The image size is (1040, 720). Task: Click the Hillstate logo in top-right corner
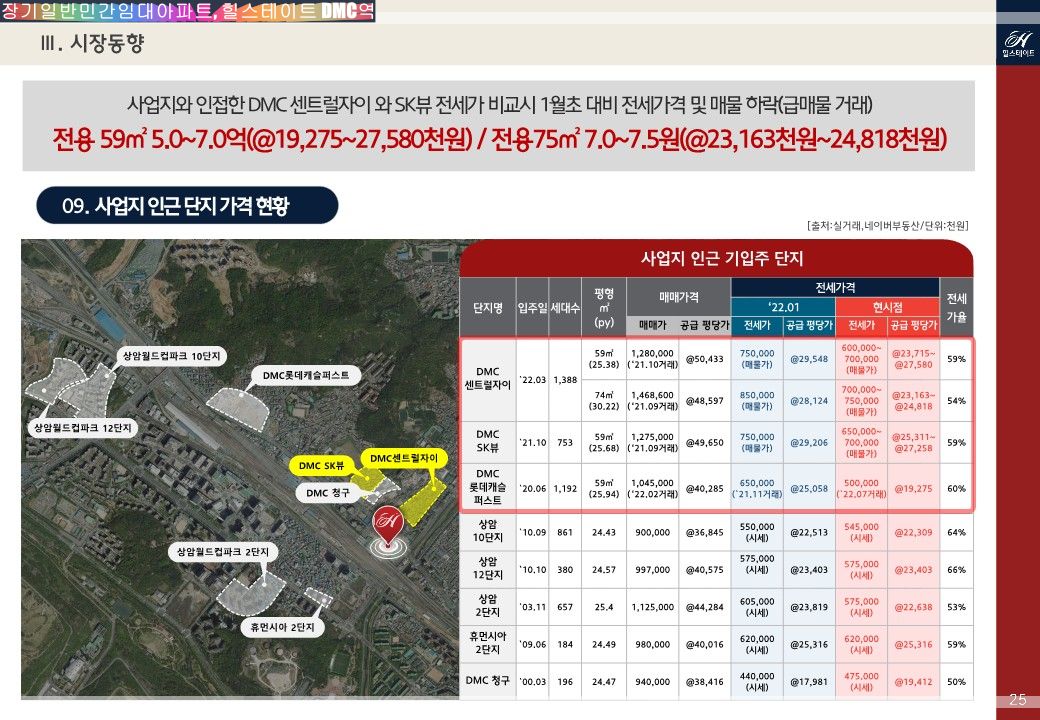tap(1018, 44)
